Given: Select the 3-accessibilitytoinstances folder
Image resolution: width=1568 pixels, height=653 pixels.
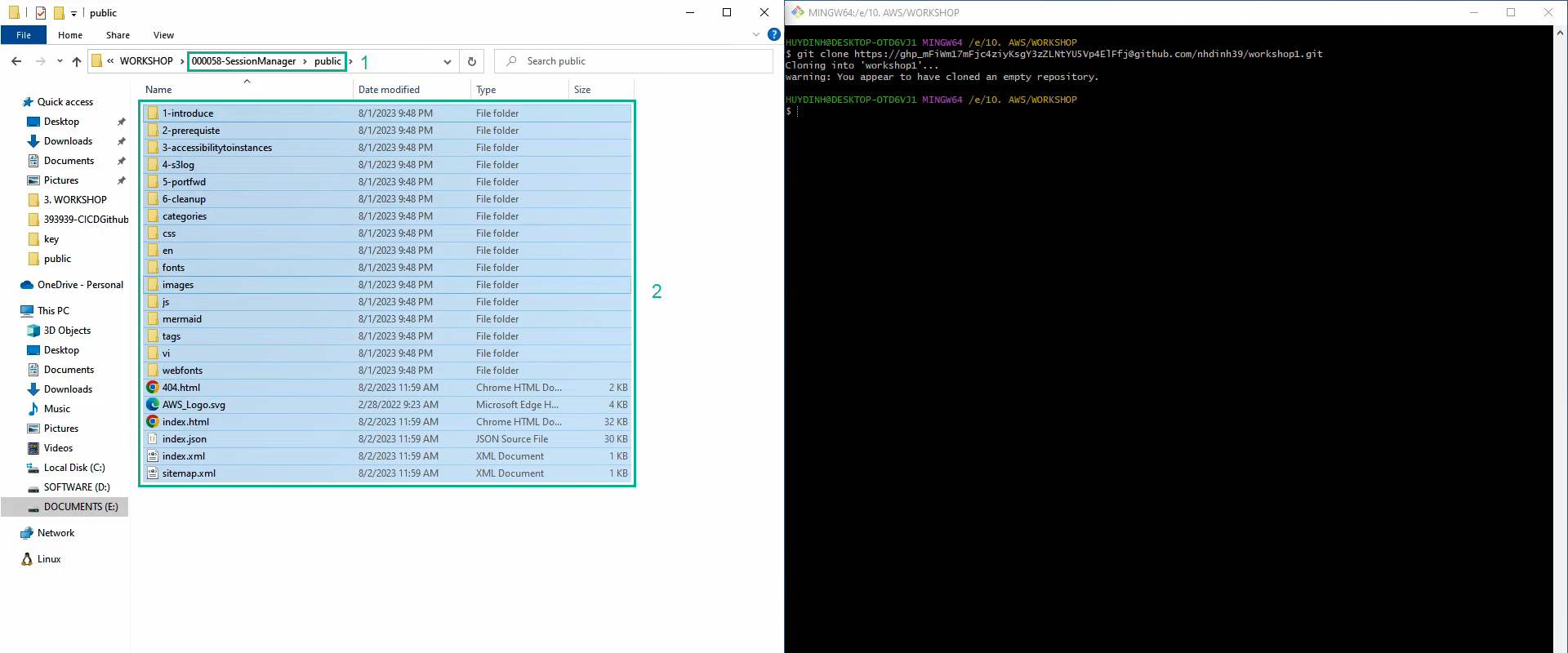Looking at the screenshot, I should [x=387, y=148].
